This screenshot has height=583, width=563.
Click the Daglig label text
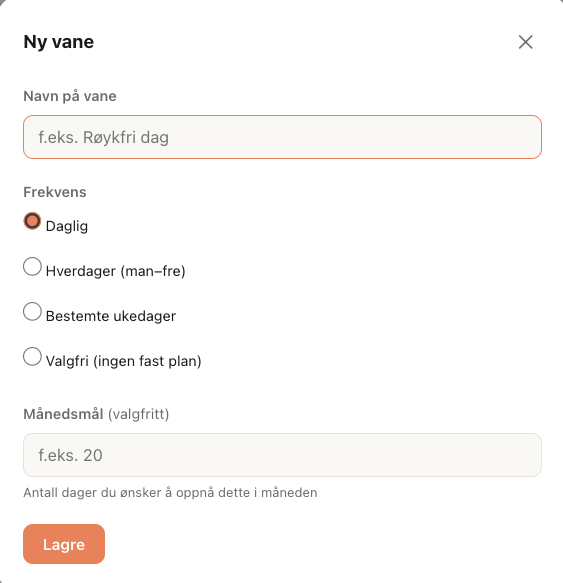tap(67, 226)
